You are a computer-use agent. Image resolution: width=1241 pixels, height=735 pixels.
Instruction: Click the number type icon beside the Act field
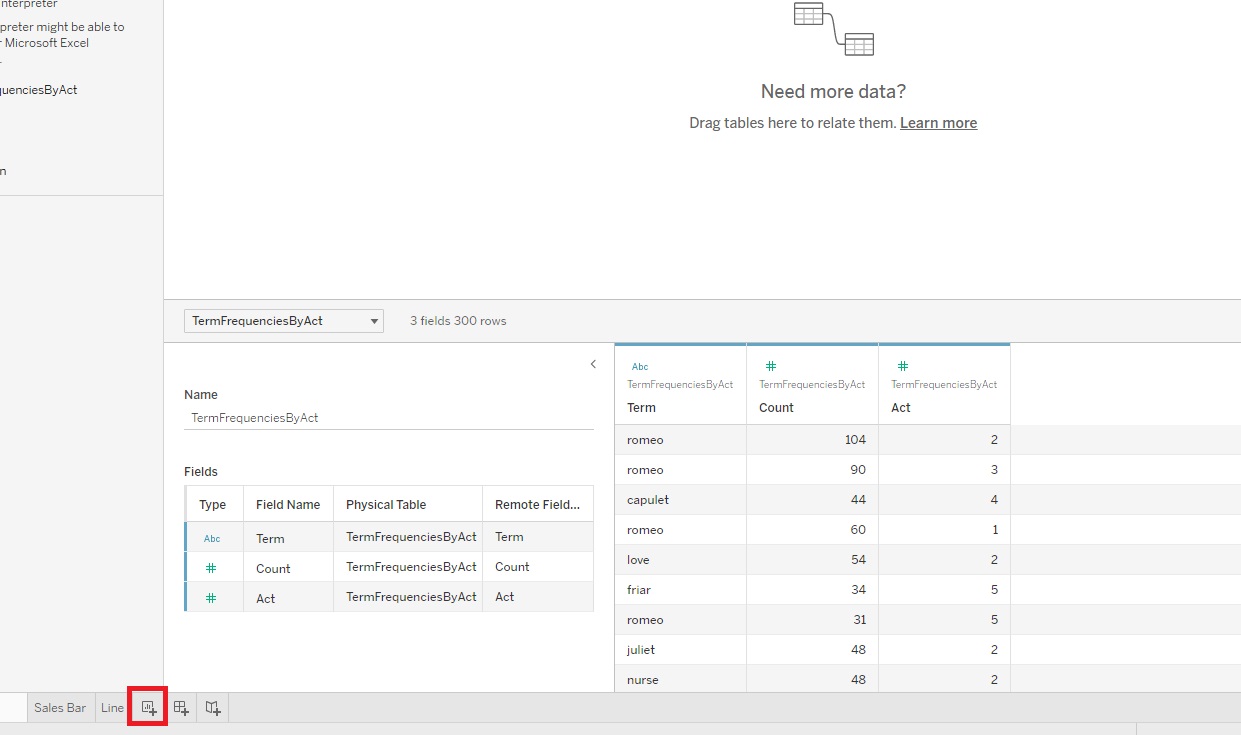(213, 598)
